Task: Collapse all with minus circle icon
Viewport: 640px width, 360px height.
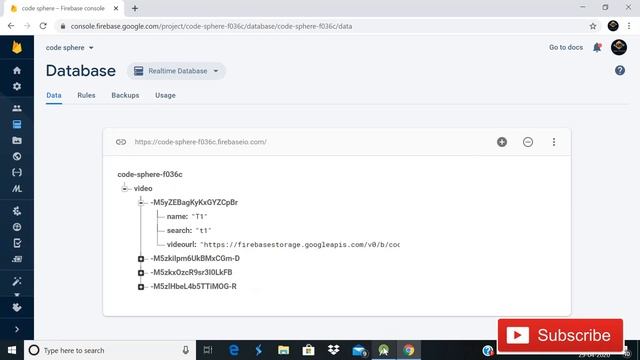Action: (528, 142)
